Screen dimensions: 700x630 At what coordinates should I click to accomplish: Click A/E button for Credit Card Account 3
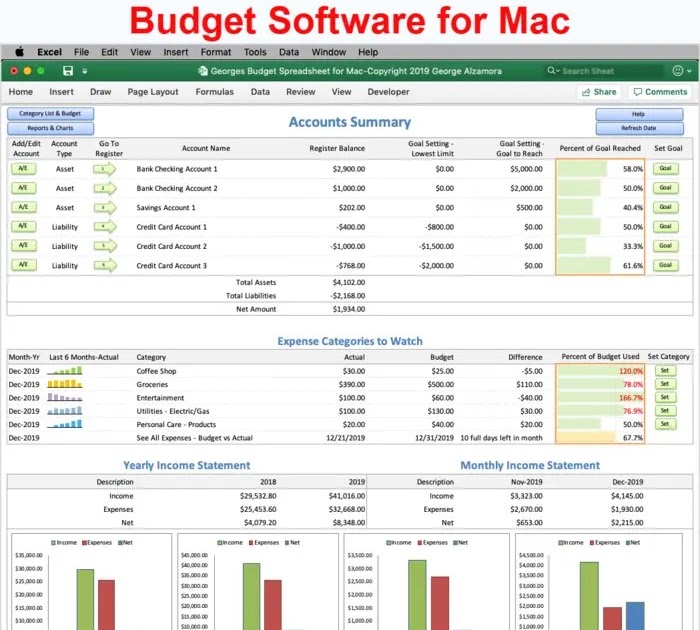click(x=24, y=265)
